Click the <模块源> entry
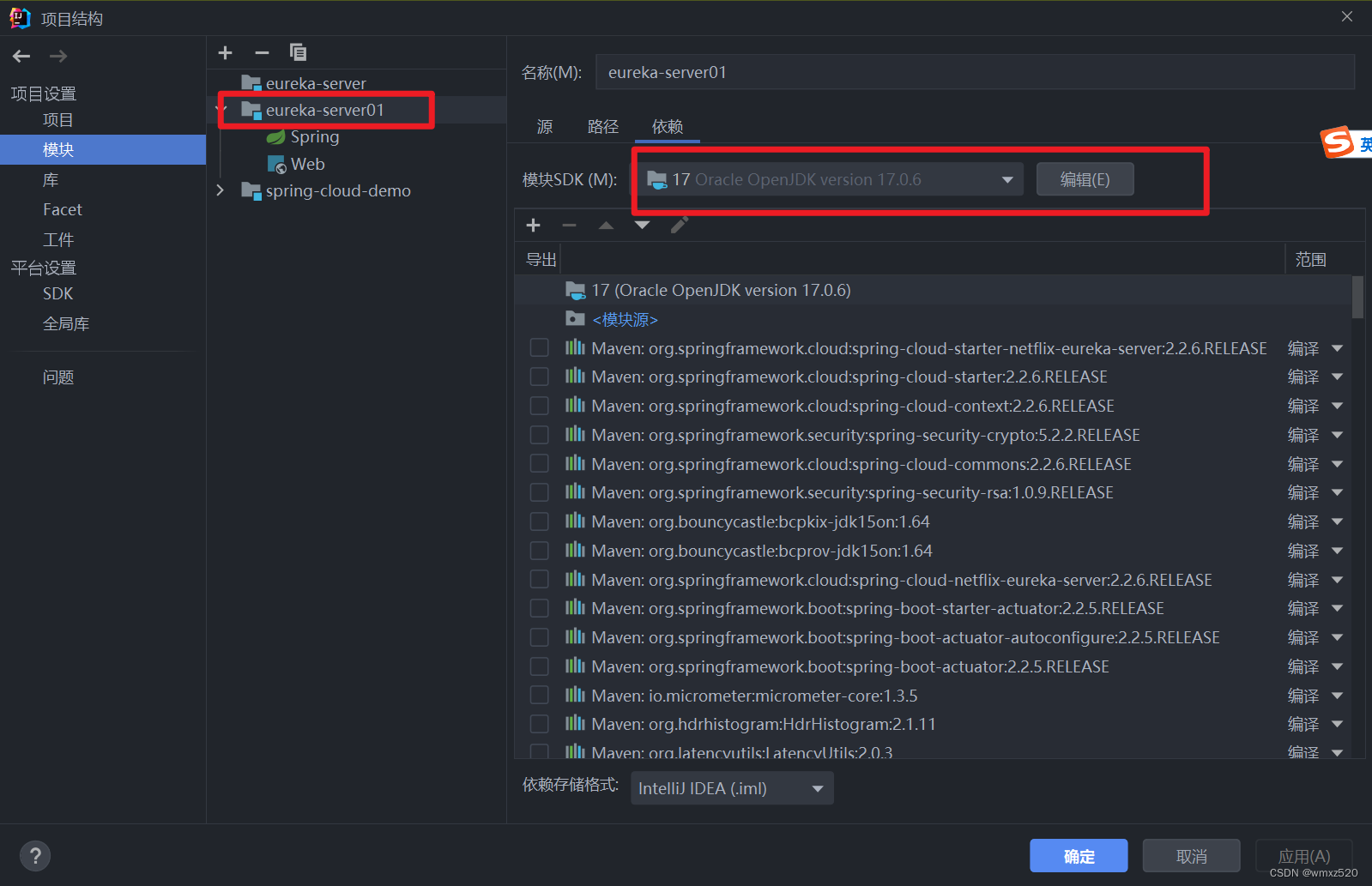1372x886 pixels. tap(625, 320)
